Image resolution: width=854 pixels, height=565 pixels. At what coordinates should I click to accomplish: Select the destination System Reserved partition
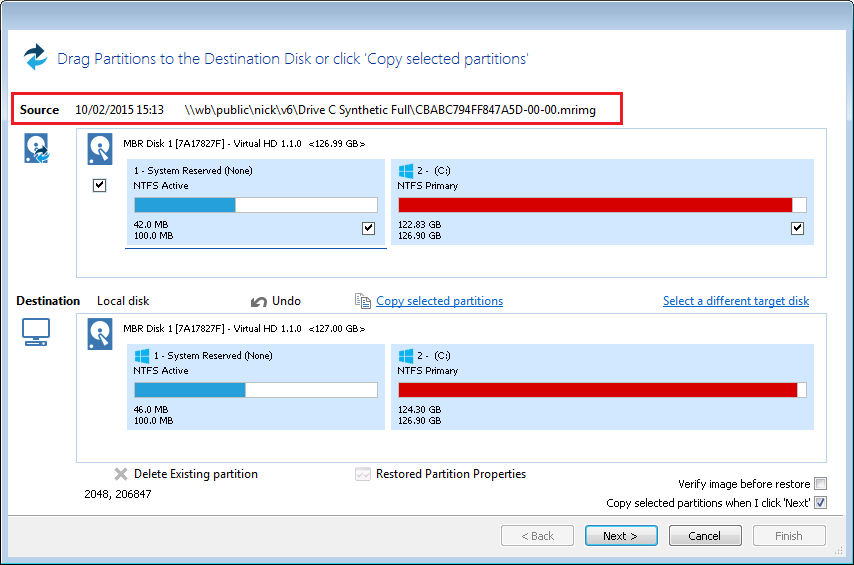coord(255,387)
